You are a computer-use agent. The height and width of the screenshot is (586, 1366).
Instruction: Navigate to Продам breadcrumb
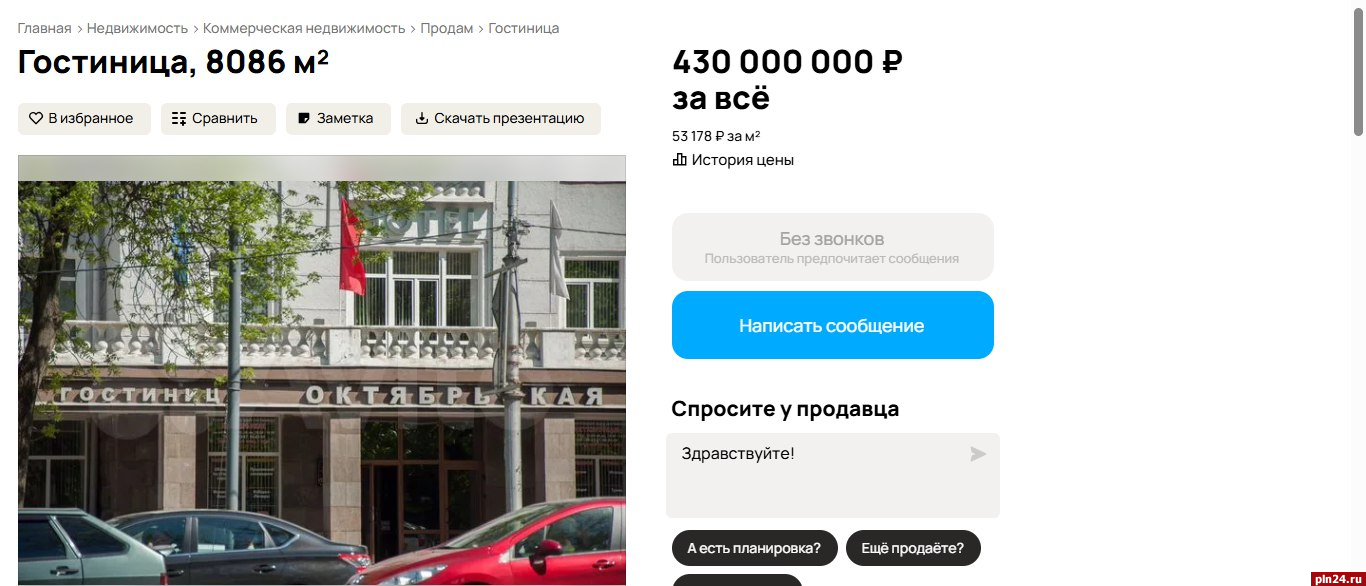pos(447,28)
